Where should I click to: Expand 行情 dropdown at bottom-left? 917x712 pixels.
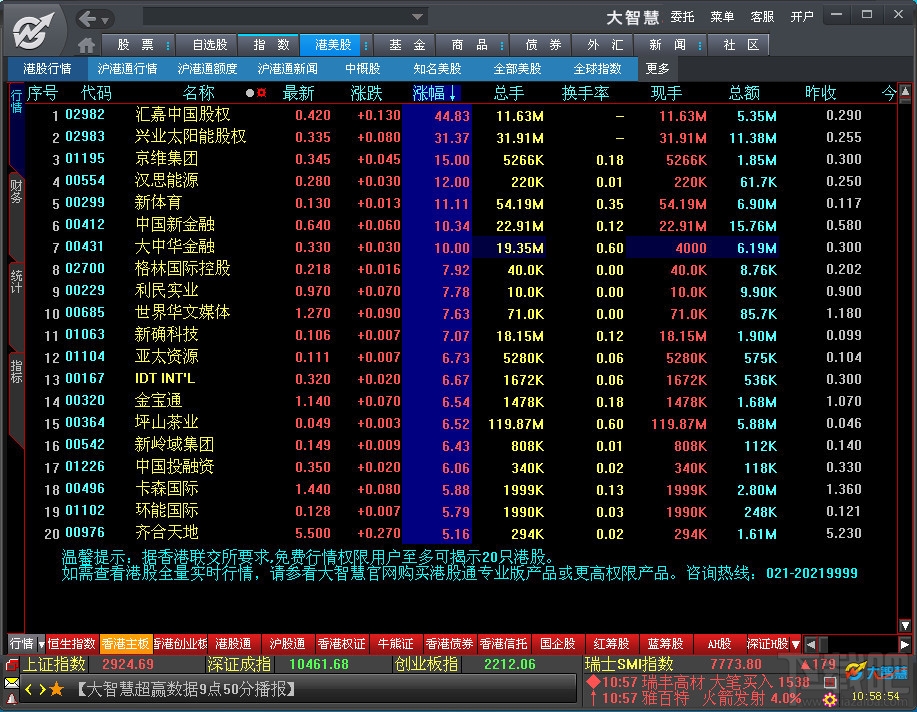(41, 645)
